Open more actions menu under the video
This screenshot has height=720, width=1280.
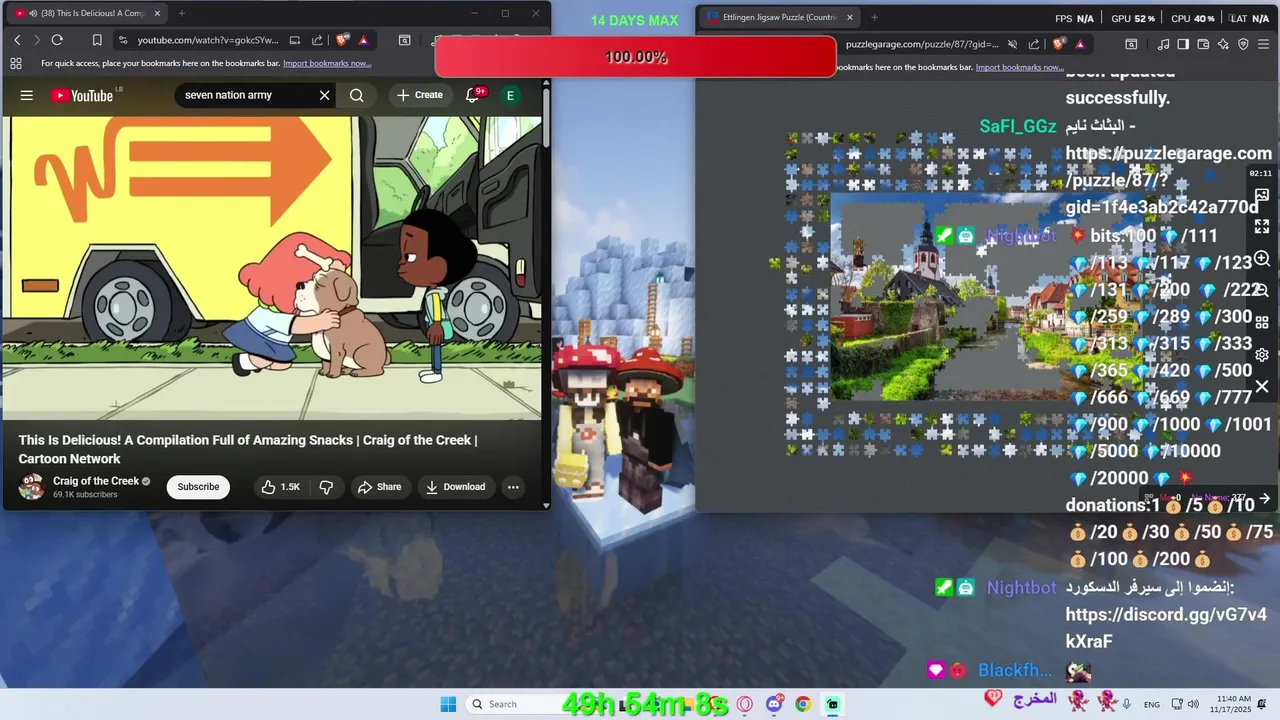(x=513, y=487)
